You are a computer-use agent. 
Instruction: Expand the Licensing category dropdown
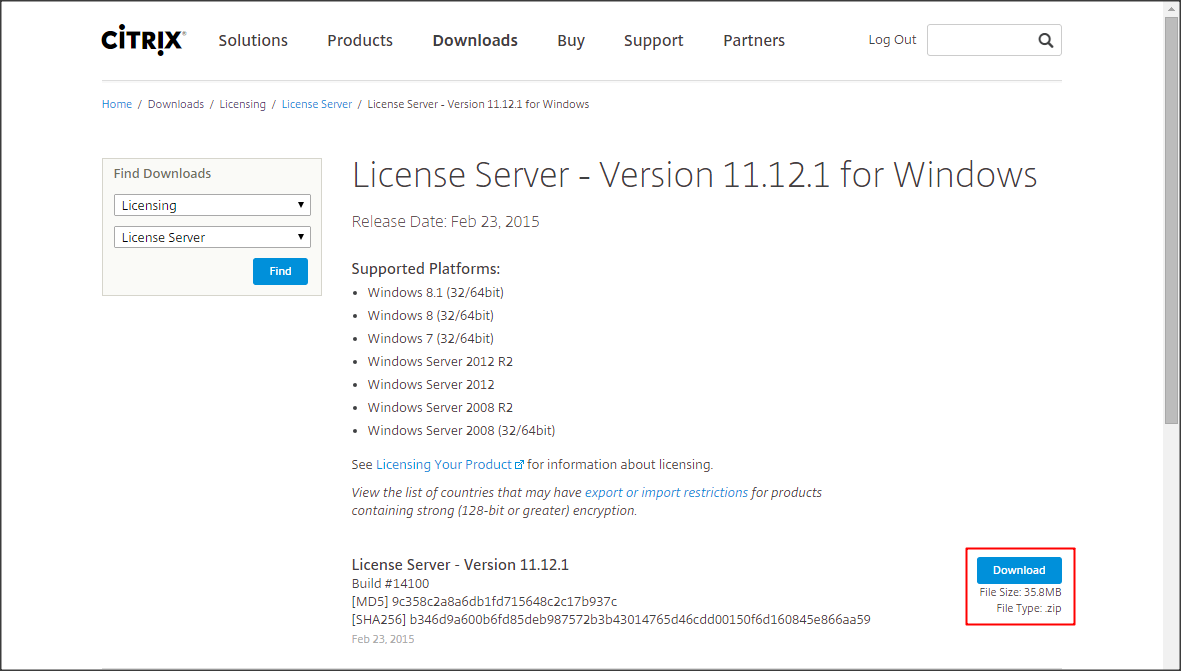(212, 205)
